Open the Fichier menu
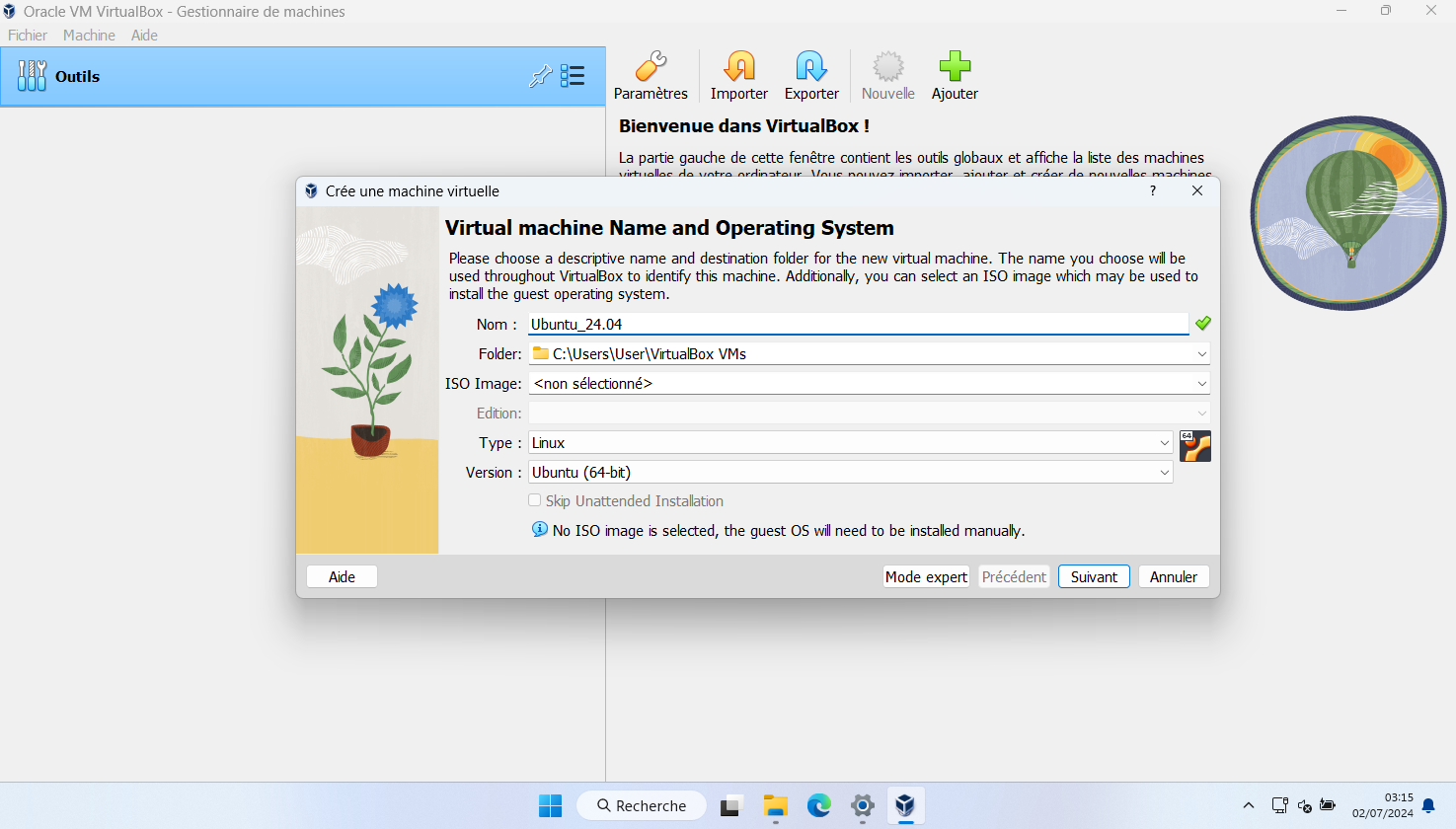This screenshot has width=1456, height=829. click(x=28, y=35)
